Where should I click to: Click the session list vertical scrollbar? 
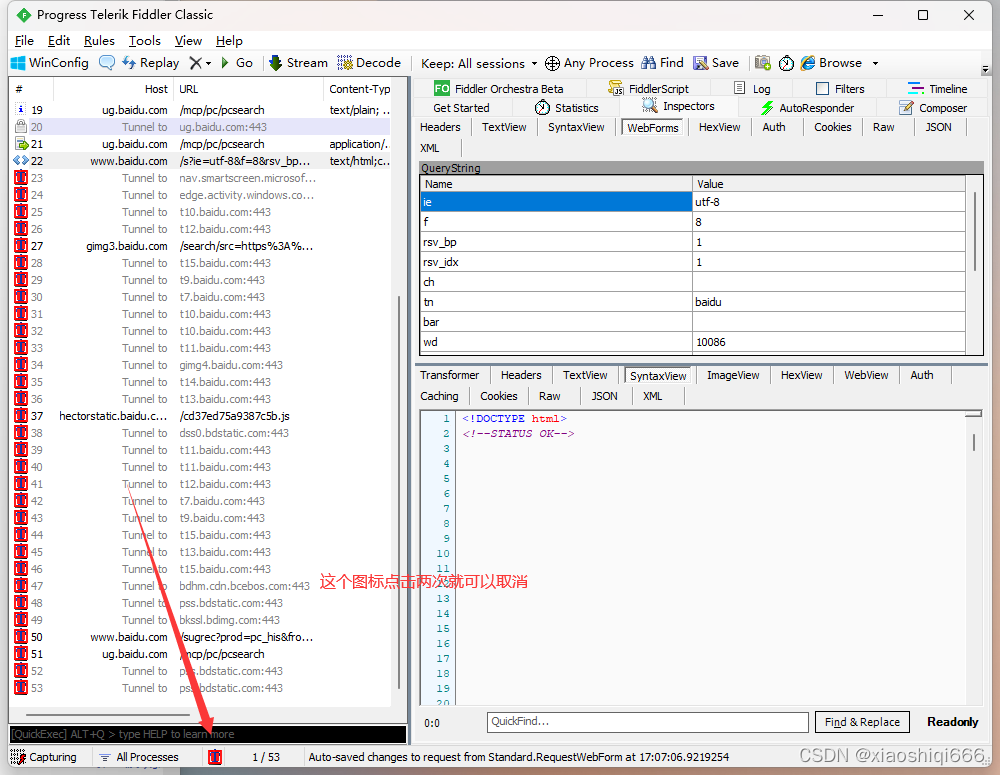click(399, 491)
